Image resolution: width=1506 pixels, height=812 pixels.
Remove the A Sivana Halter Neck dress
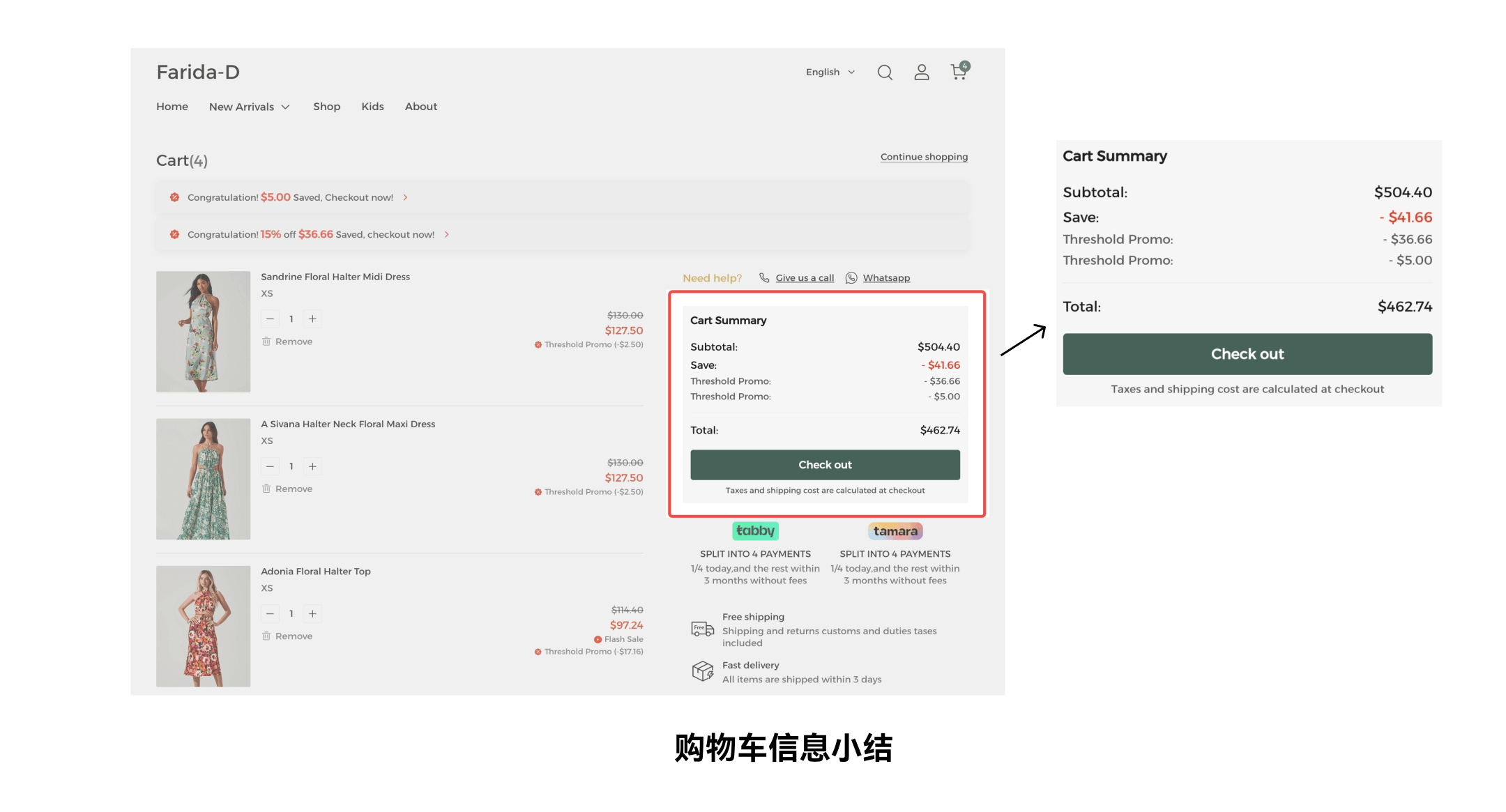289,489
